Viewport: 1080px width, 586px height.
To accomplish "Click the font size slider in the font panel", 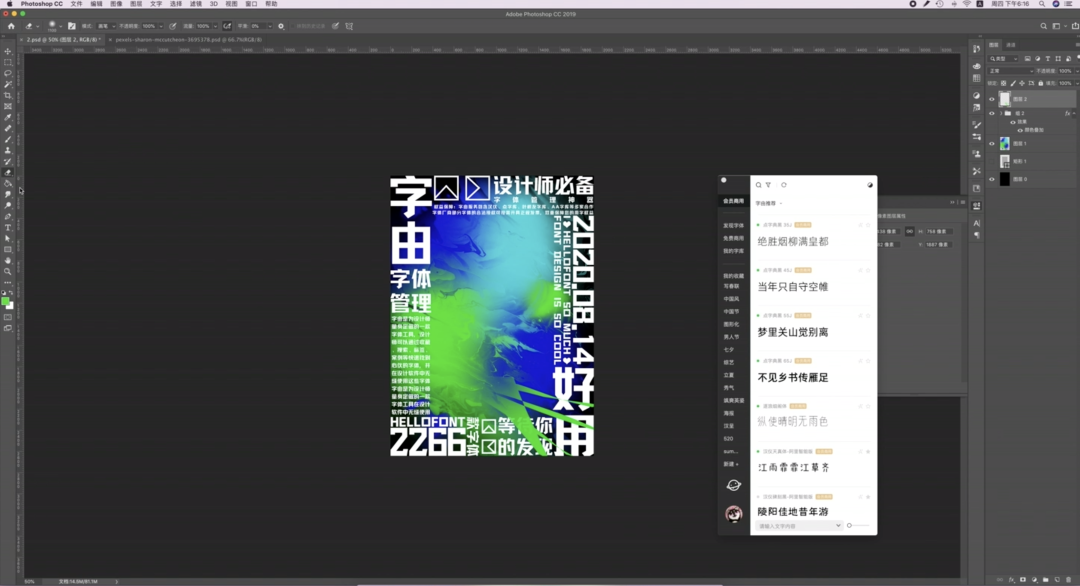I will click(858, 525).
